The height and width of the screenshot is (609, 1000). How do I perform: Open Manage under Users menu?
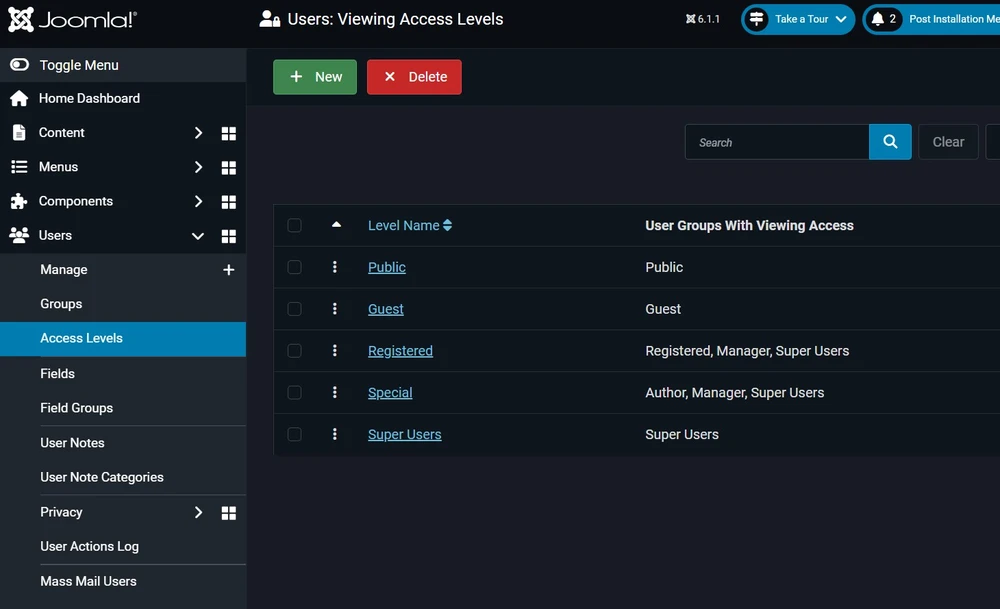click(x=64, y=269)
